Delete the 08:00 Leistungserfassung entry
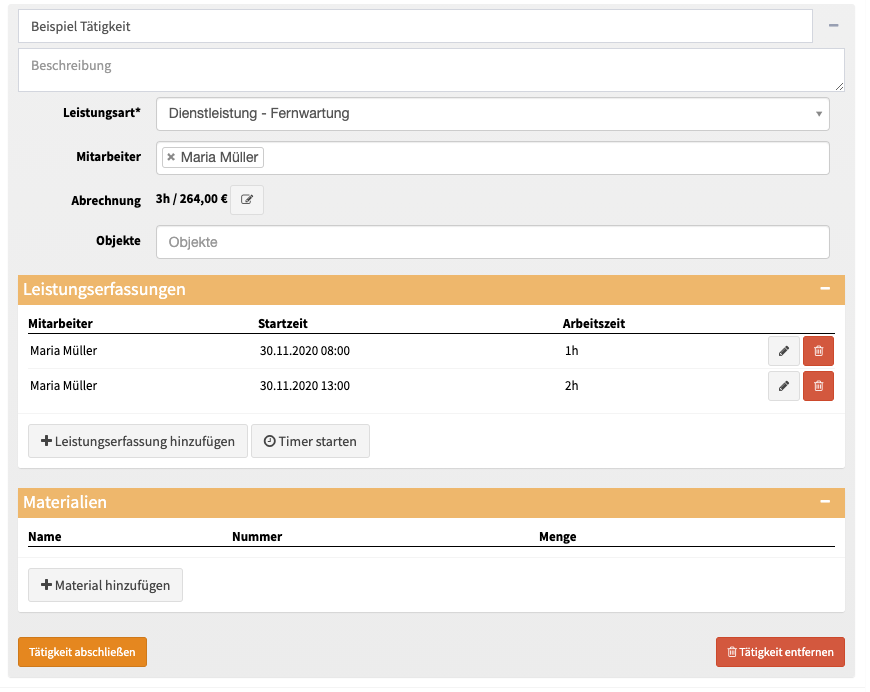870x692 pixels. 818,351
